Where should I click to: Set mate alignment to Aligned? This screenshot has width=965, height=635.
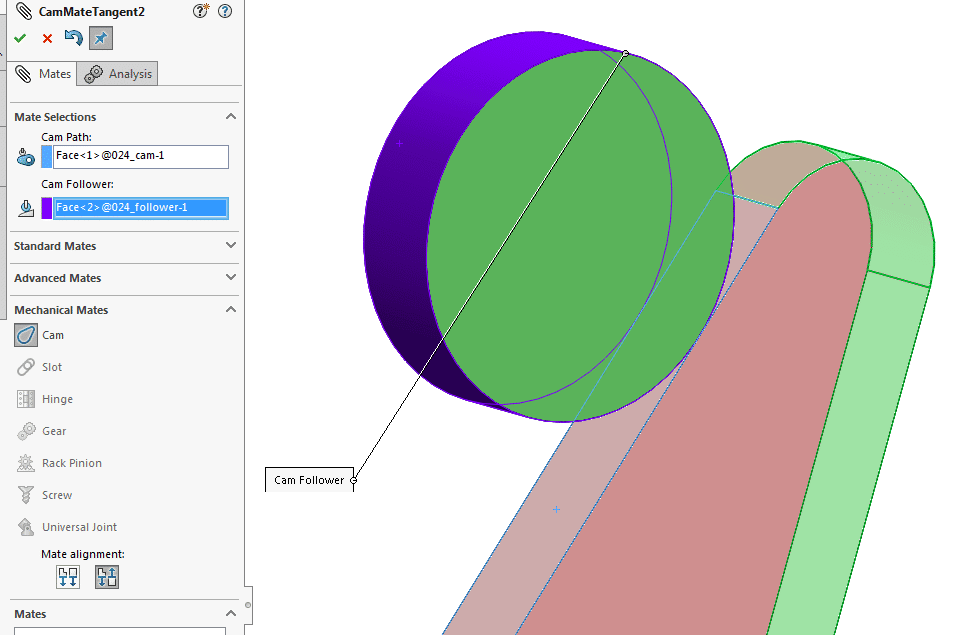(69, 576)
